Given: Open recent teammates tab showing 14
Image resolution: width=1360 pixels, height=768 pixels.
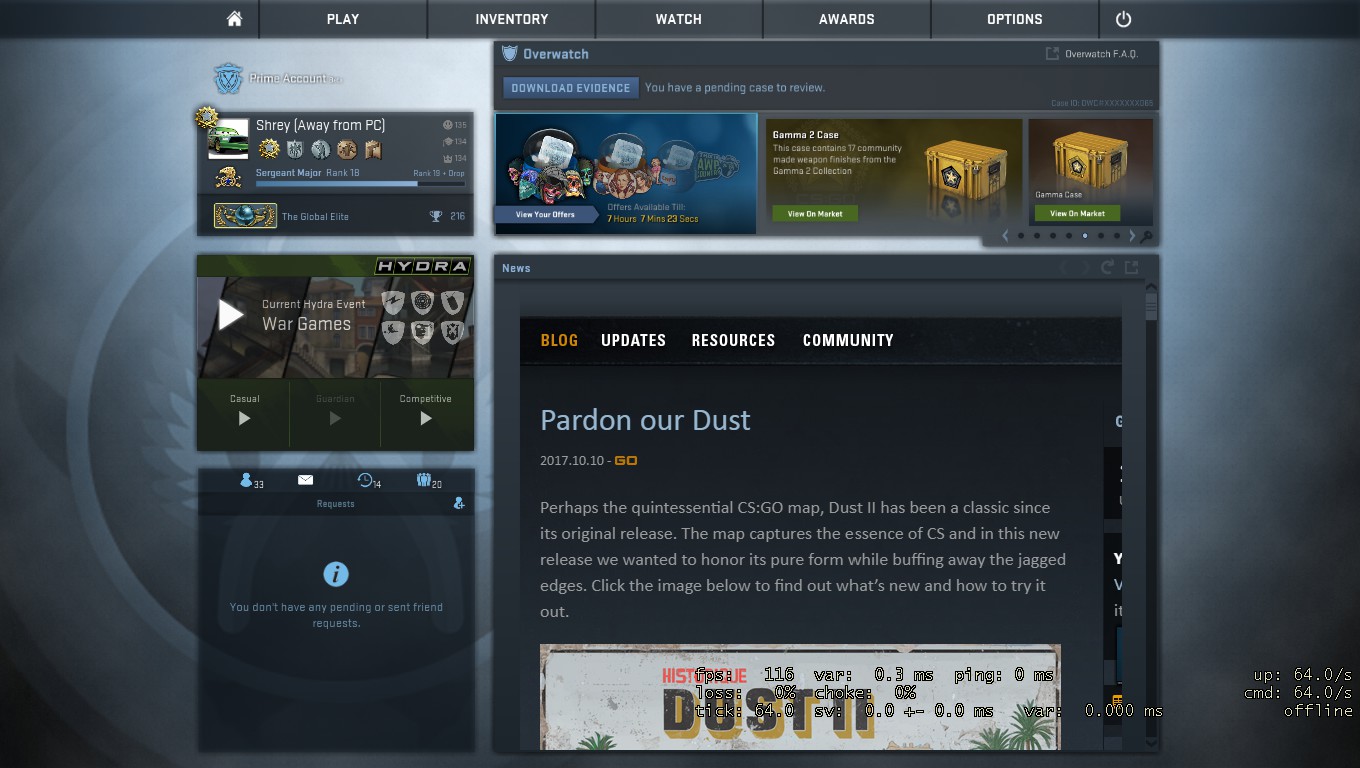Looking at the screenshot, I should tap(369, 481).
